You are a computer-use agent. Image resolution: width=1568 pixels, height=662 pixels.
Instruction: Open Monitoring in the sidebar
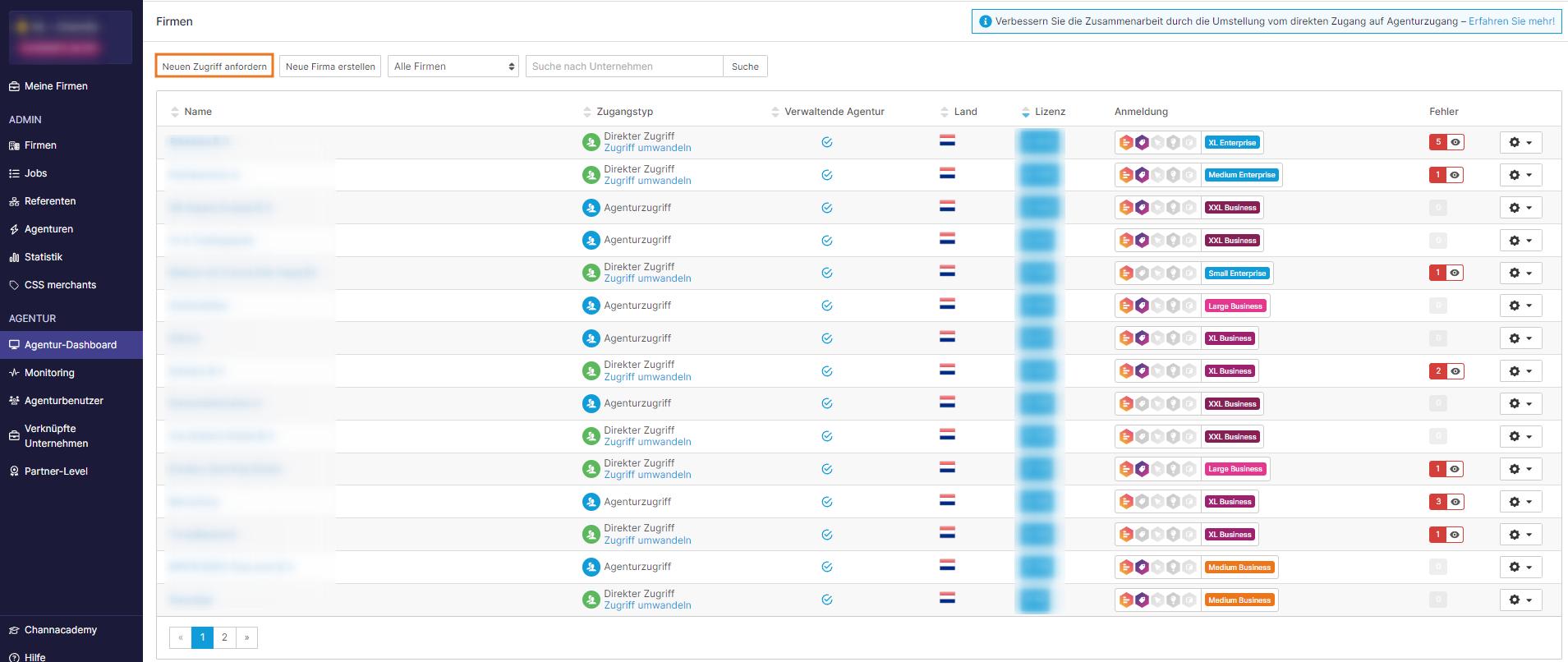49,373
